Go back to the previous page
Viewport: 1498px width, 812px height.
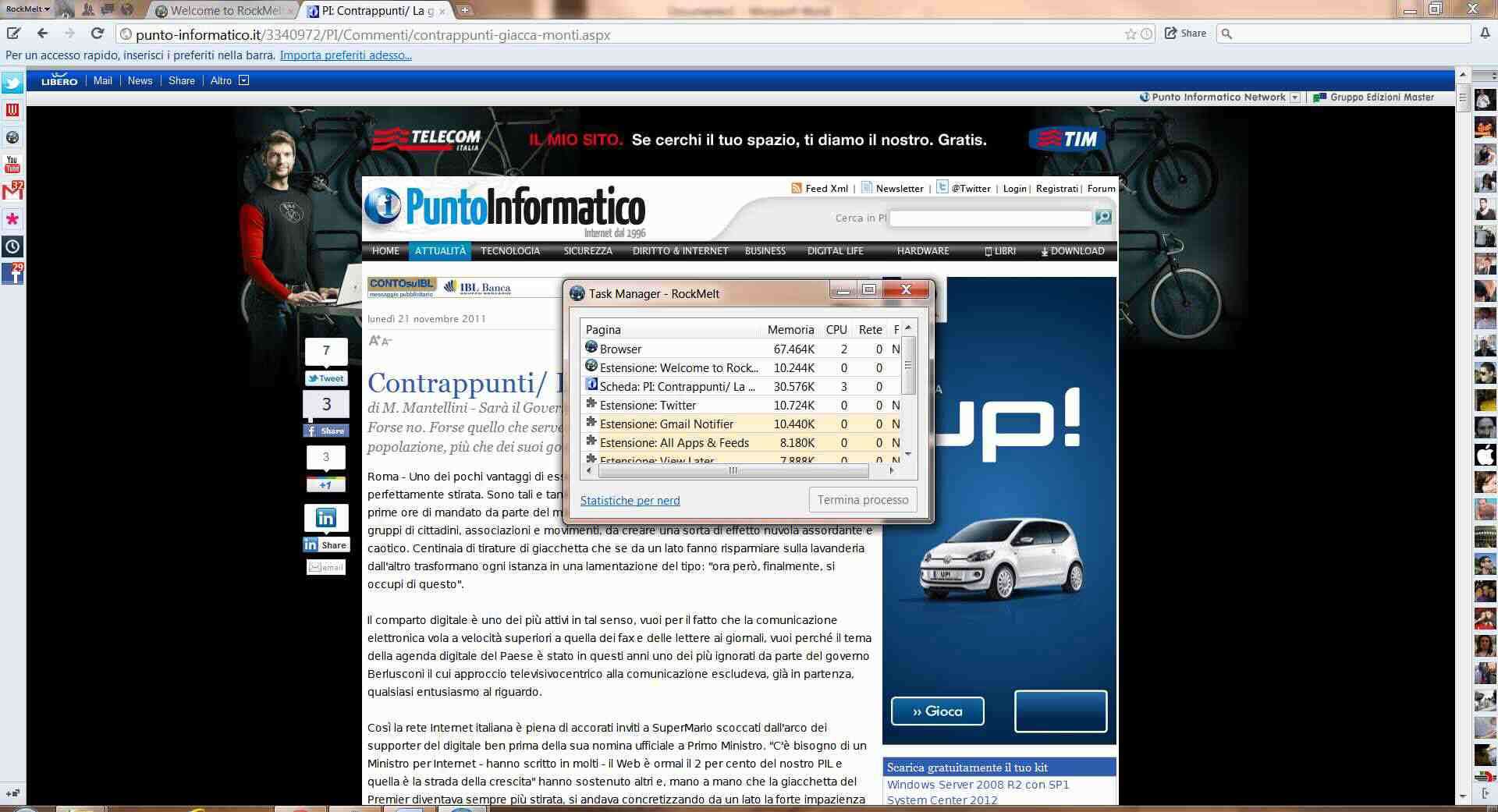pyautogui.click(x=42, y=34)
